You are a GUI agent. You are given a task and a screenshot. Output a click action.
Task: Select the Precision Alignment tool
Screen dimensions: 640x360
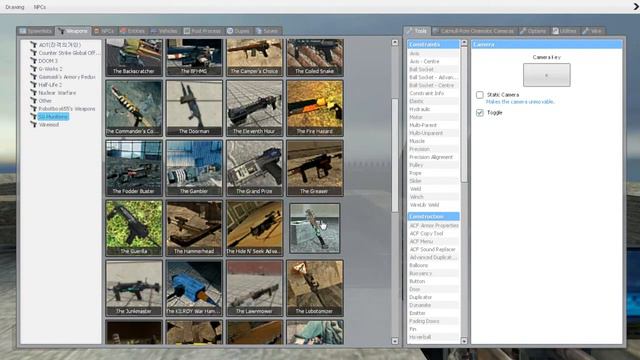point(433,157)
